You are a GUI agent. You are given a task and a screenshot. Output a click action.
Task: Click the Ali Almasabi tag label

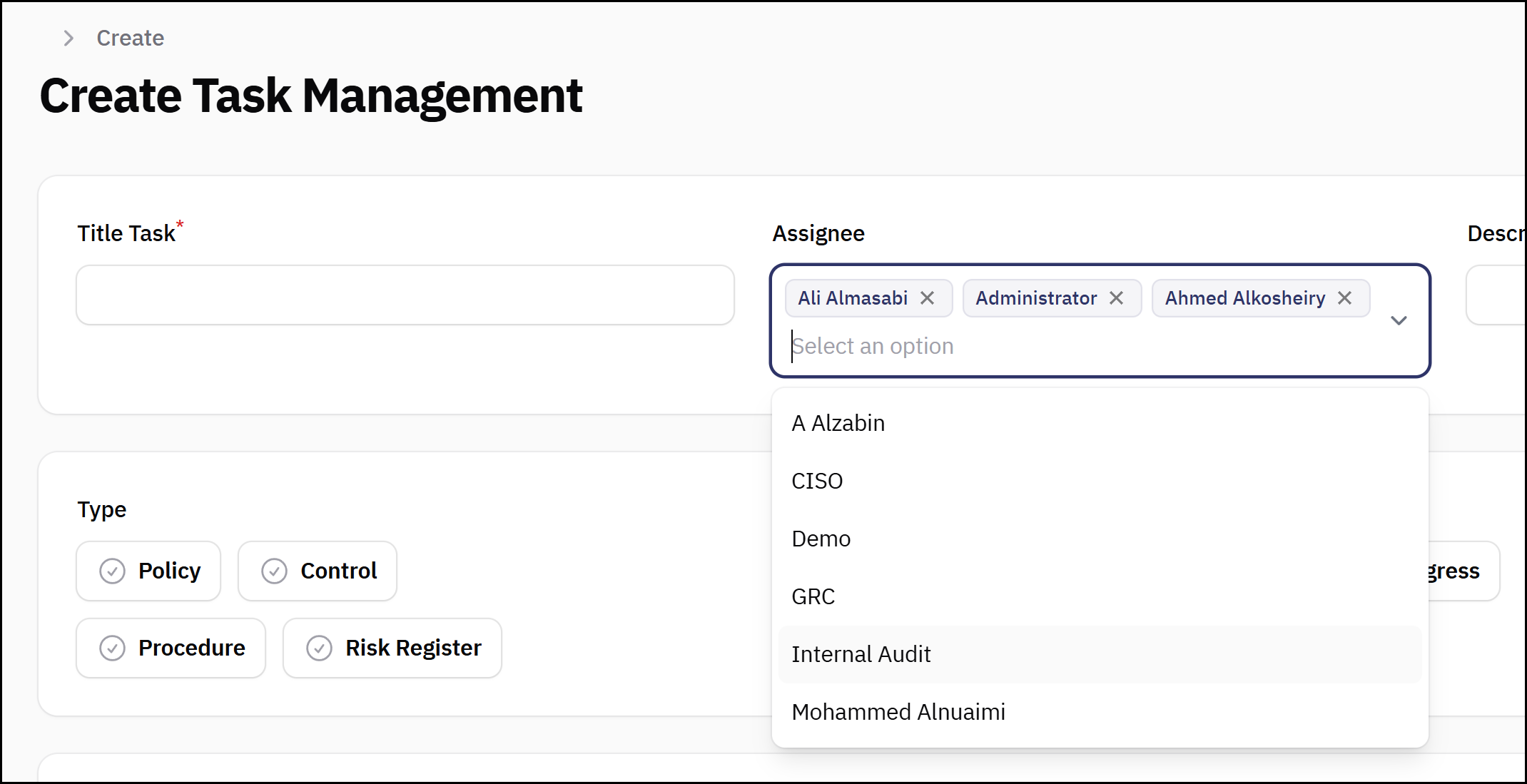click(853, 298)
